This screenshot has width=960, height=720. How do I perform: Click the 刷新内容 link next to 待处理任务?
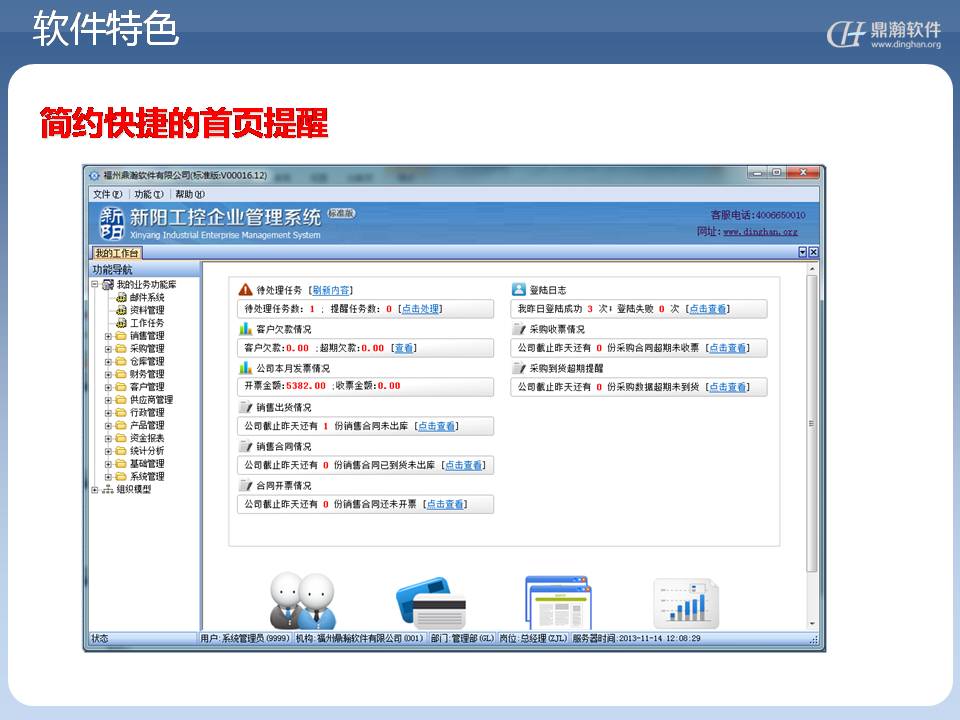(x=331, y=290)
